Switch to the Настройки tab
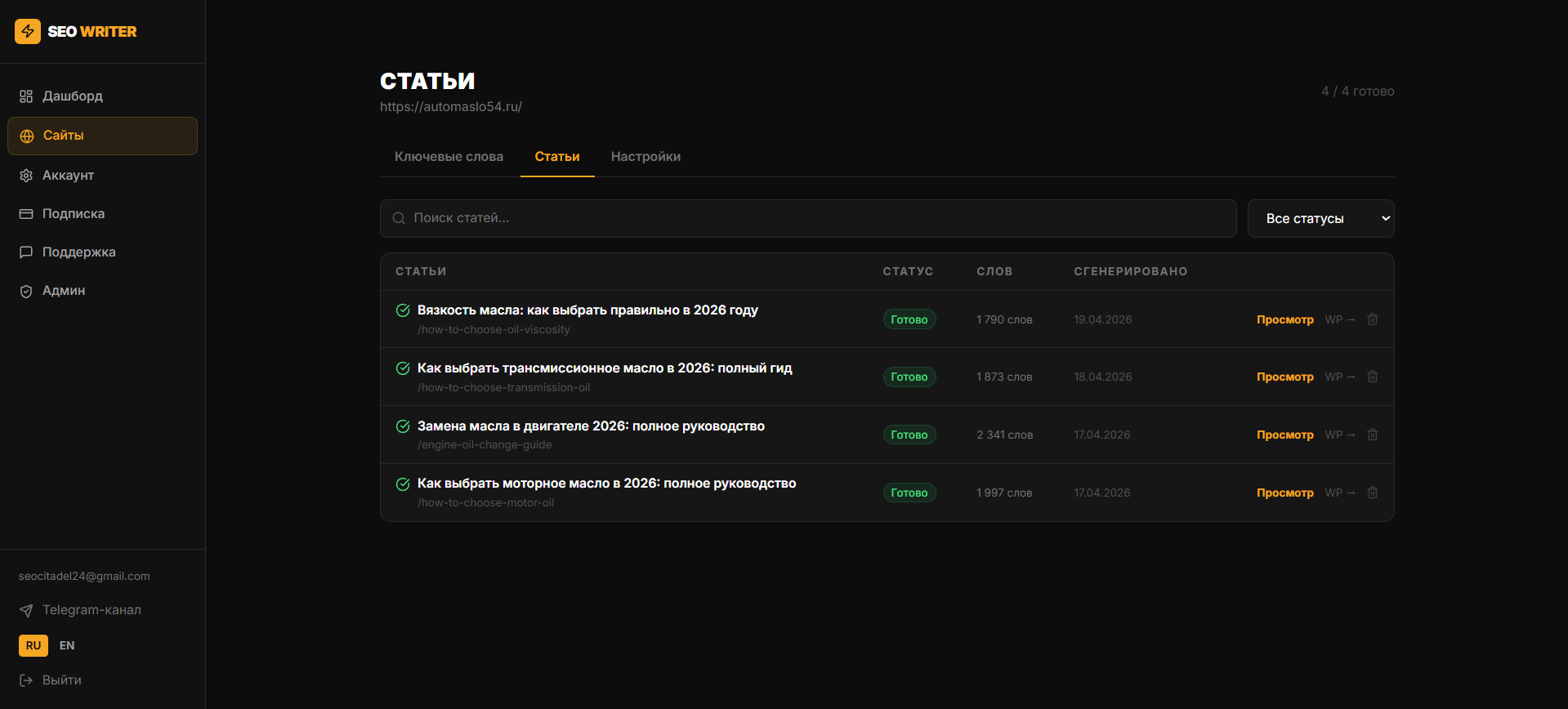The image size is (1568, 709). point(646,157)
